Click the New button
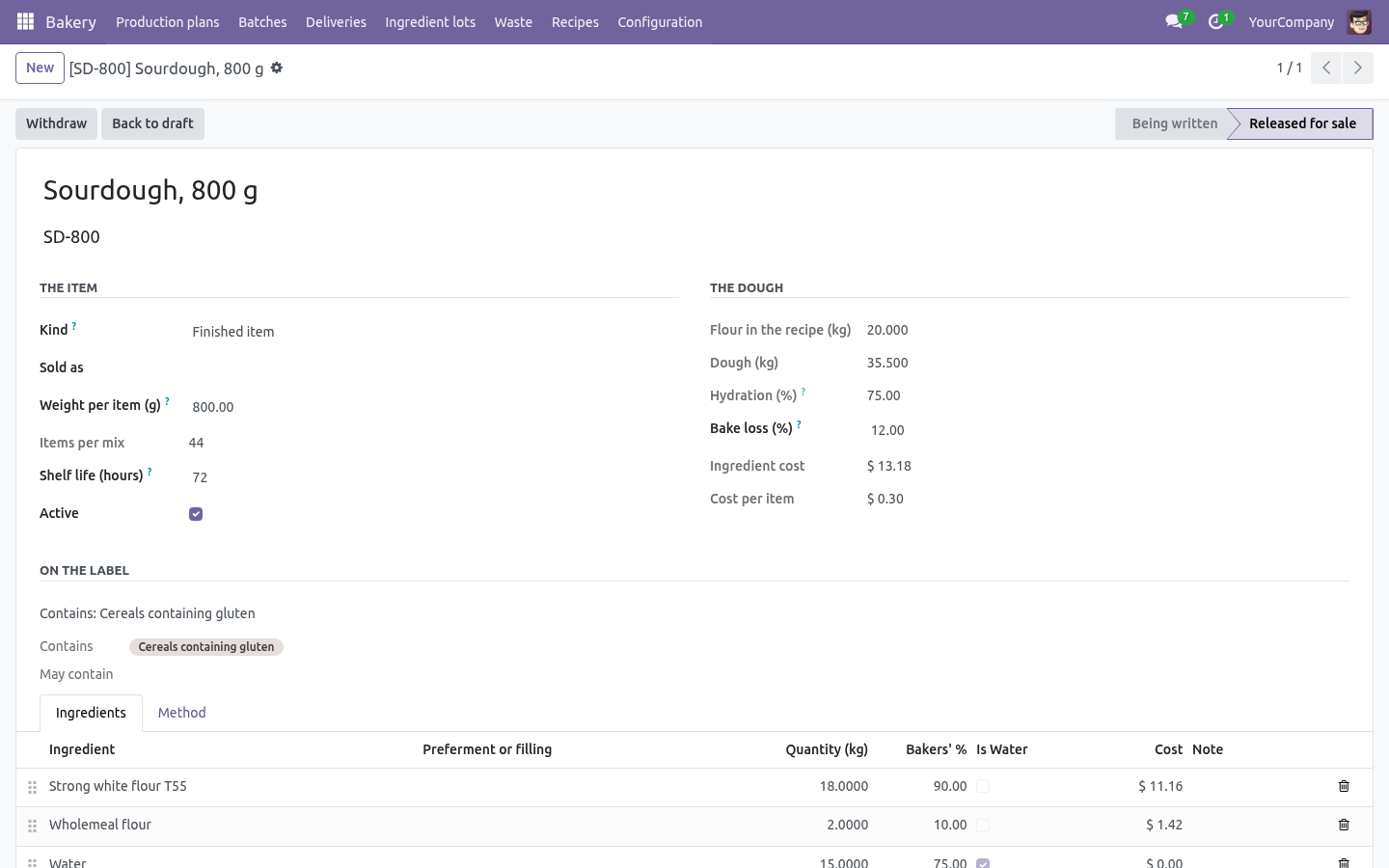Image resolution: width=1389 pixels, height=868 pixels. point(40,68)
